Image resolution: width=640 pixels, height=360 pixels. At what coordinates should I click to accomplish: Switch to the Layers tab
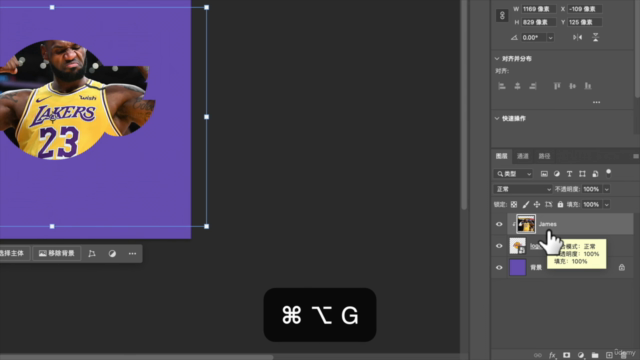(x=502, y=156)
